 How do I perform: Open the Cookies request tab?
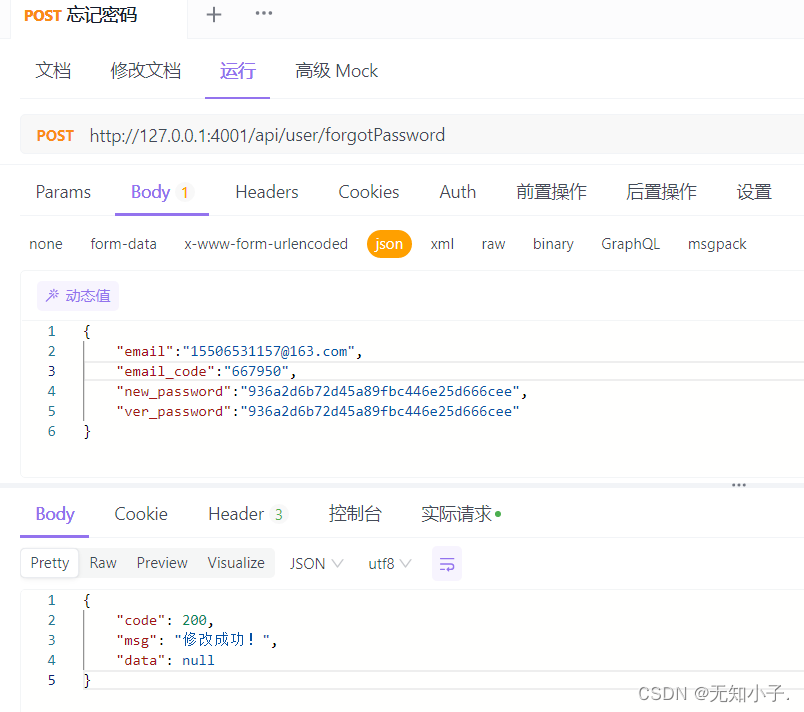pyautogui.click(x=369, y=192)
